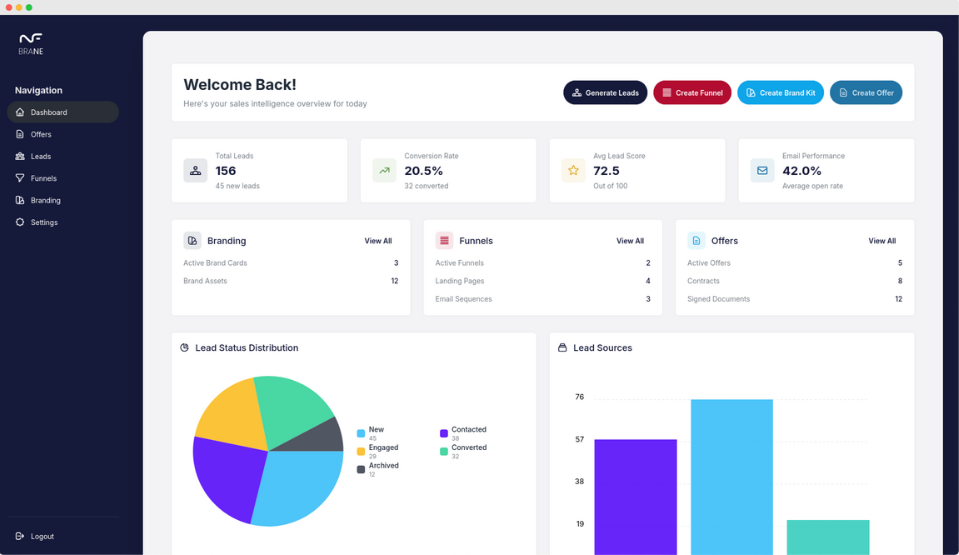Click the green macOS window button
Viewport: 959px width, 555px height.
pyautogui.click(x=29, y=7)
